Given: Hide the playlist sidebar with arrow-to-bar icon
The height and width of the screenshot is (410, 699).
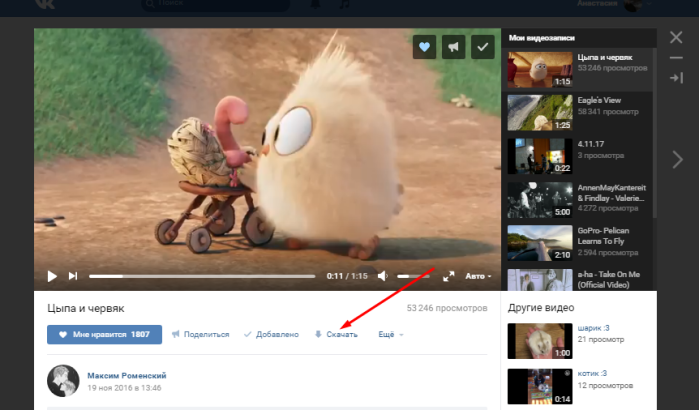Looking at the screenshot, I should tap(676, 78).
